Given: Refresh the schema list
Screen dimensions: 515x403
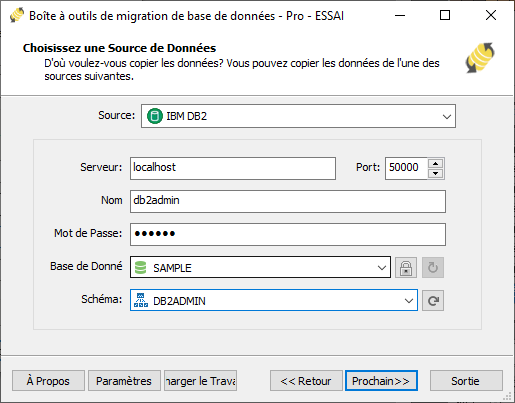Looking at the screenshot, I should [x=433, y=301].
